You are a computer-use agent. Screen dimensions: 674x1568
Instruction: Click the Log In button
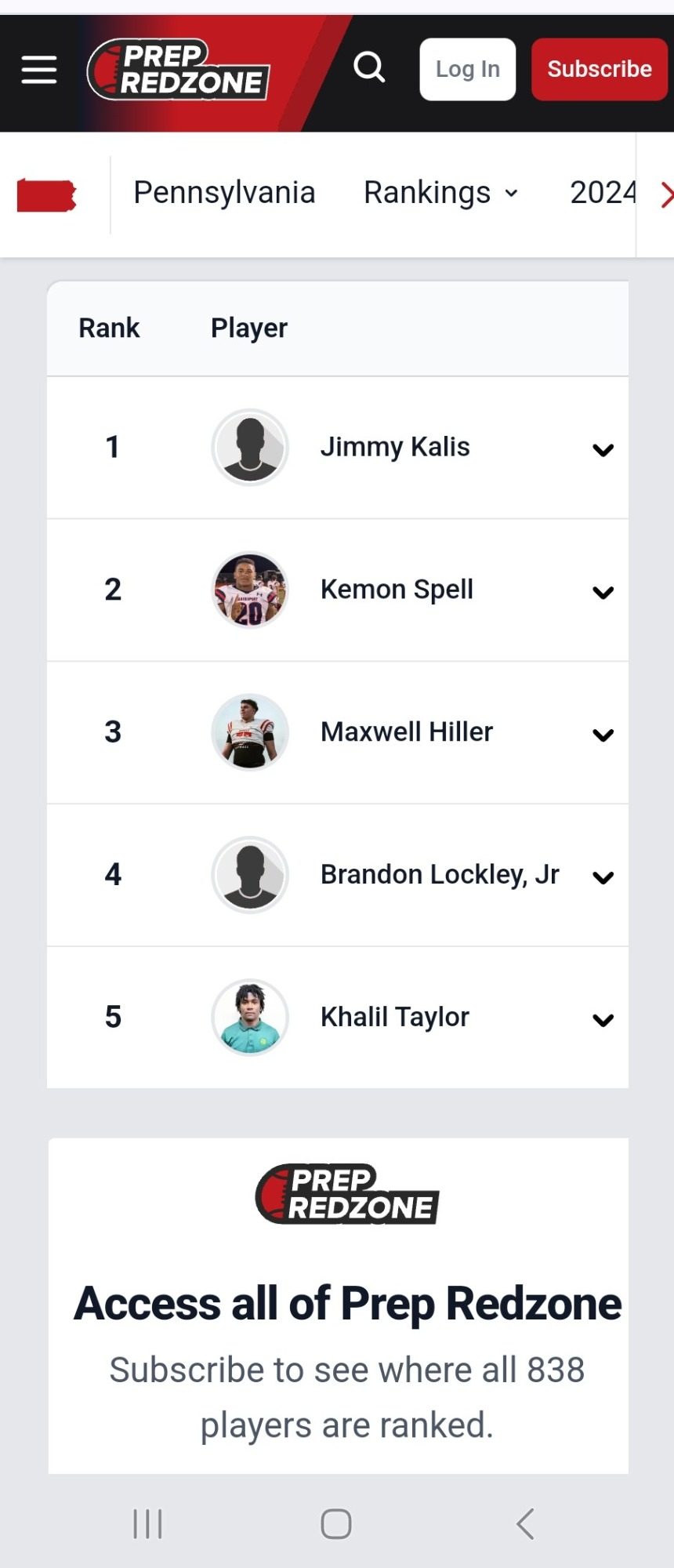(x=468, y=69)
